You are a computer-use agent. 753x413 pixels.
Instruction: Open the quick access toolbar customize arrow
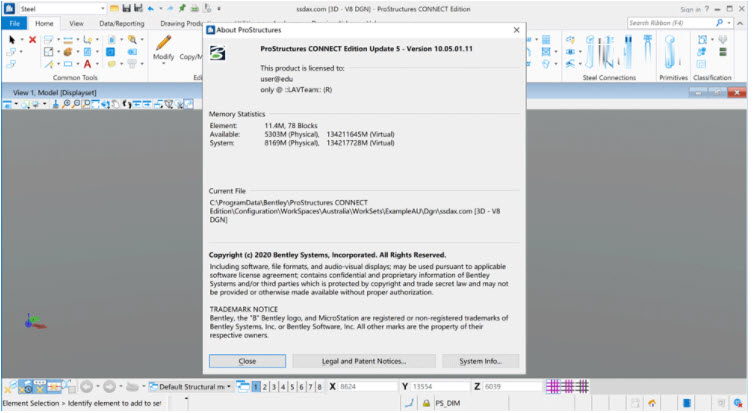[x=219, y=9]
